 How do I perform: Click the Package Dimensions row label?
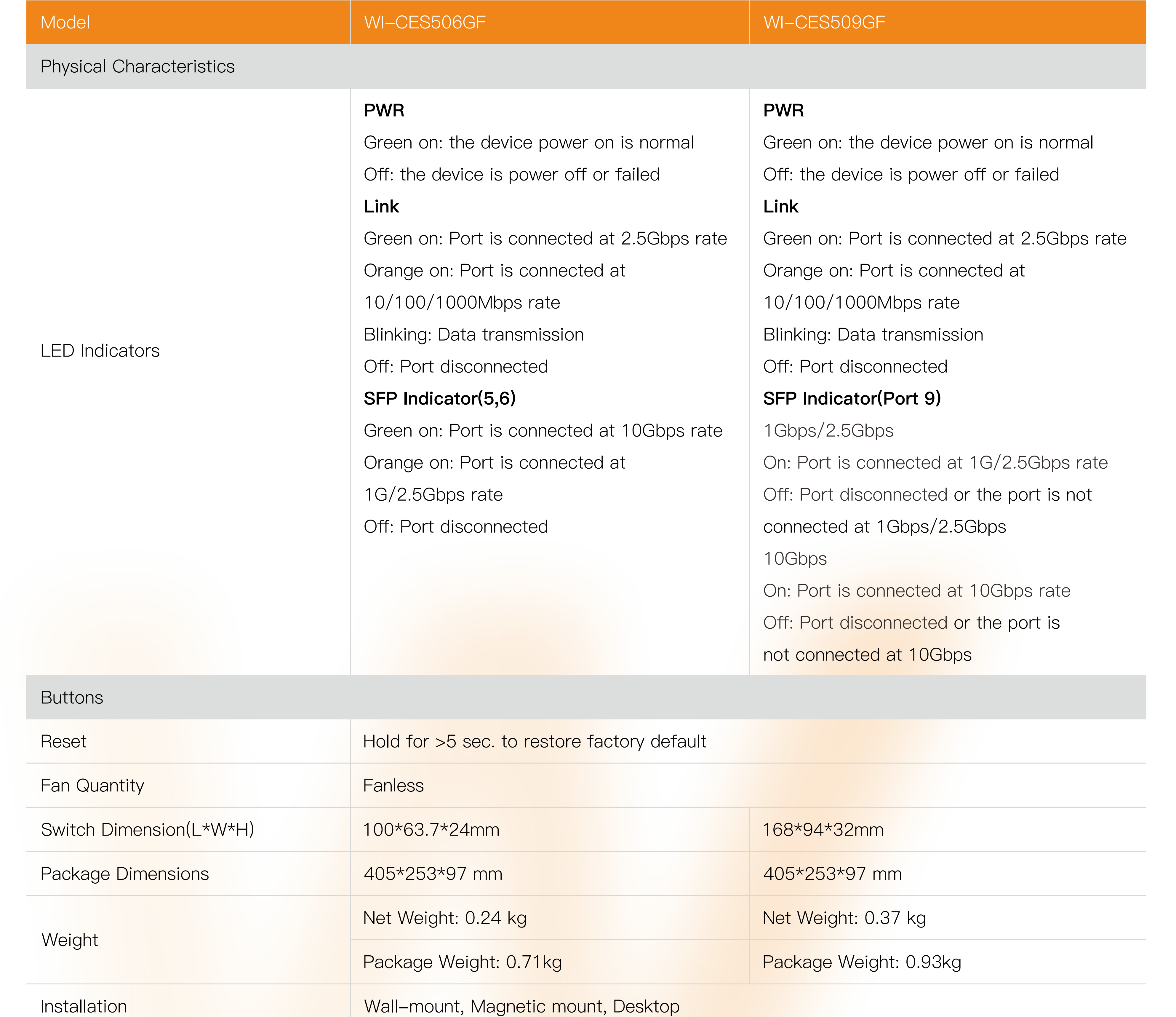click(x=125, y=873)
